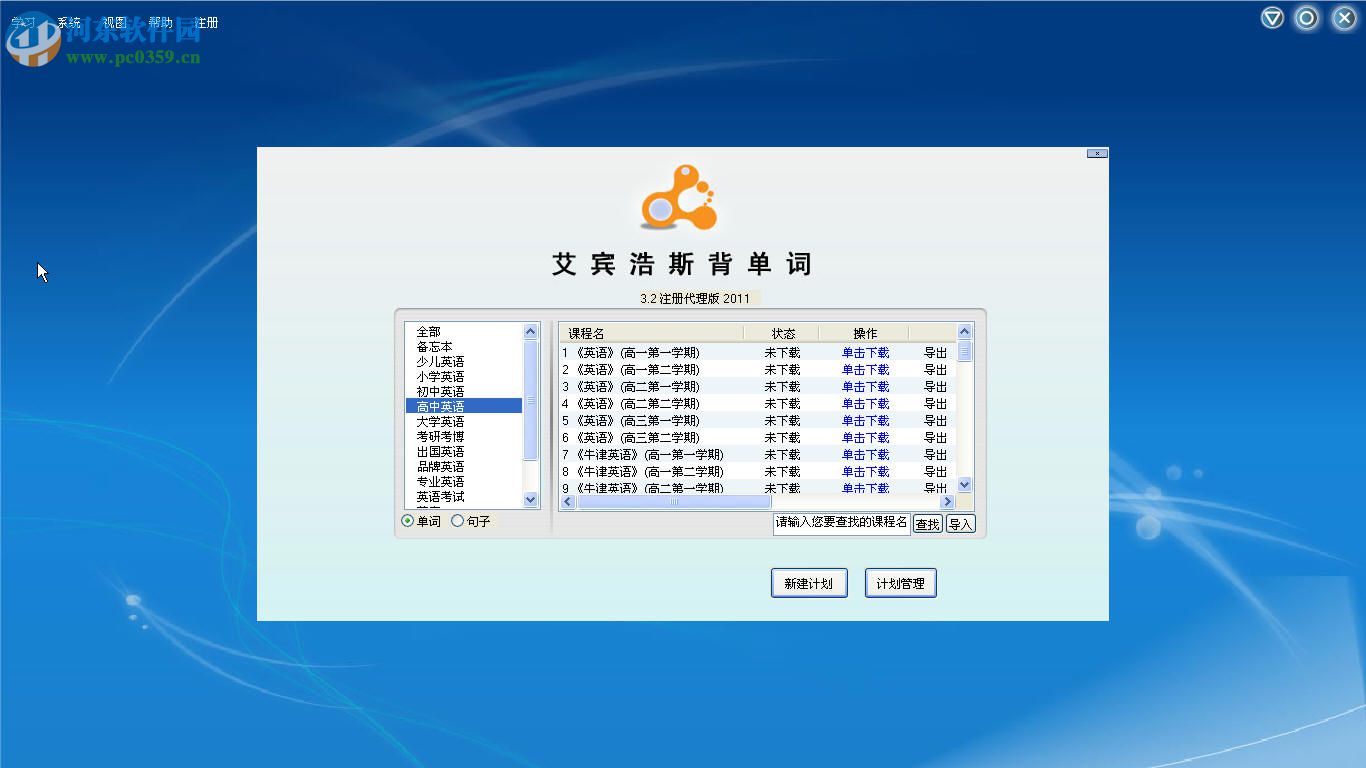
Task: Click the 注册 menu item
Action: [x=204, y=22]
